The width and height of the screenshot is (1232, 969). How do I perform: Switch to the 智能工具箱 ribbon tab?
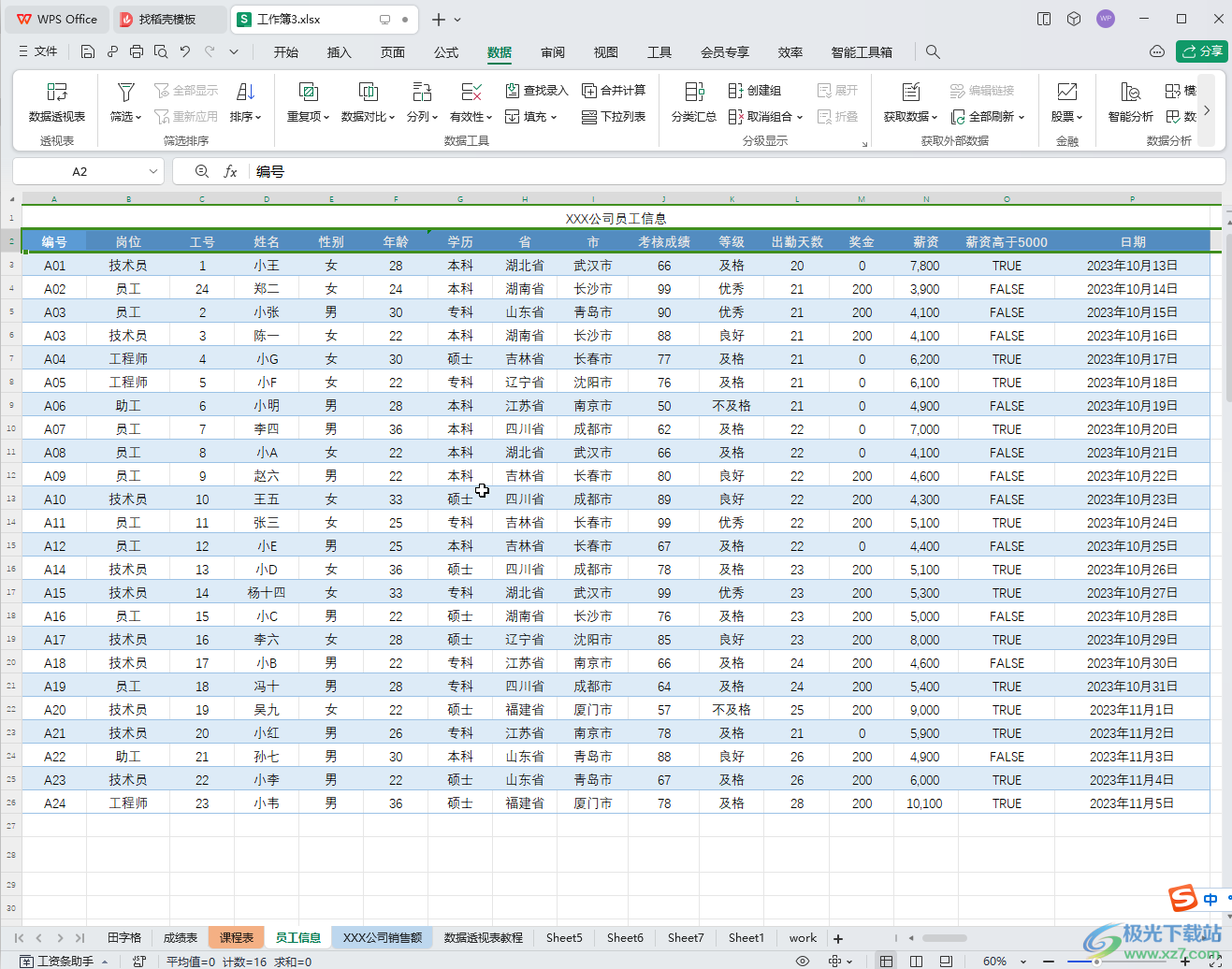coord(862,52)
